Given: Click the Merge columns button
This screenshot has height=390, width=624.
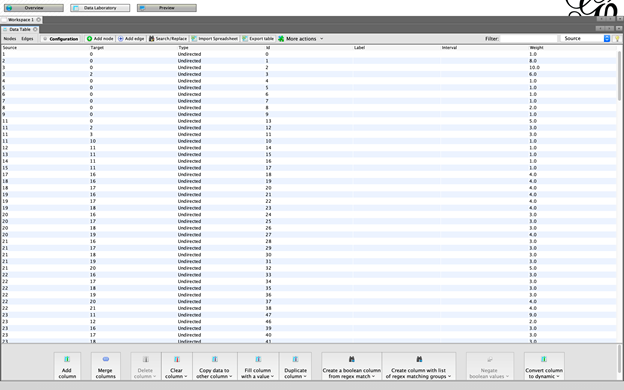Looking at the screenshot, I should (x=105, y=366).
